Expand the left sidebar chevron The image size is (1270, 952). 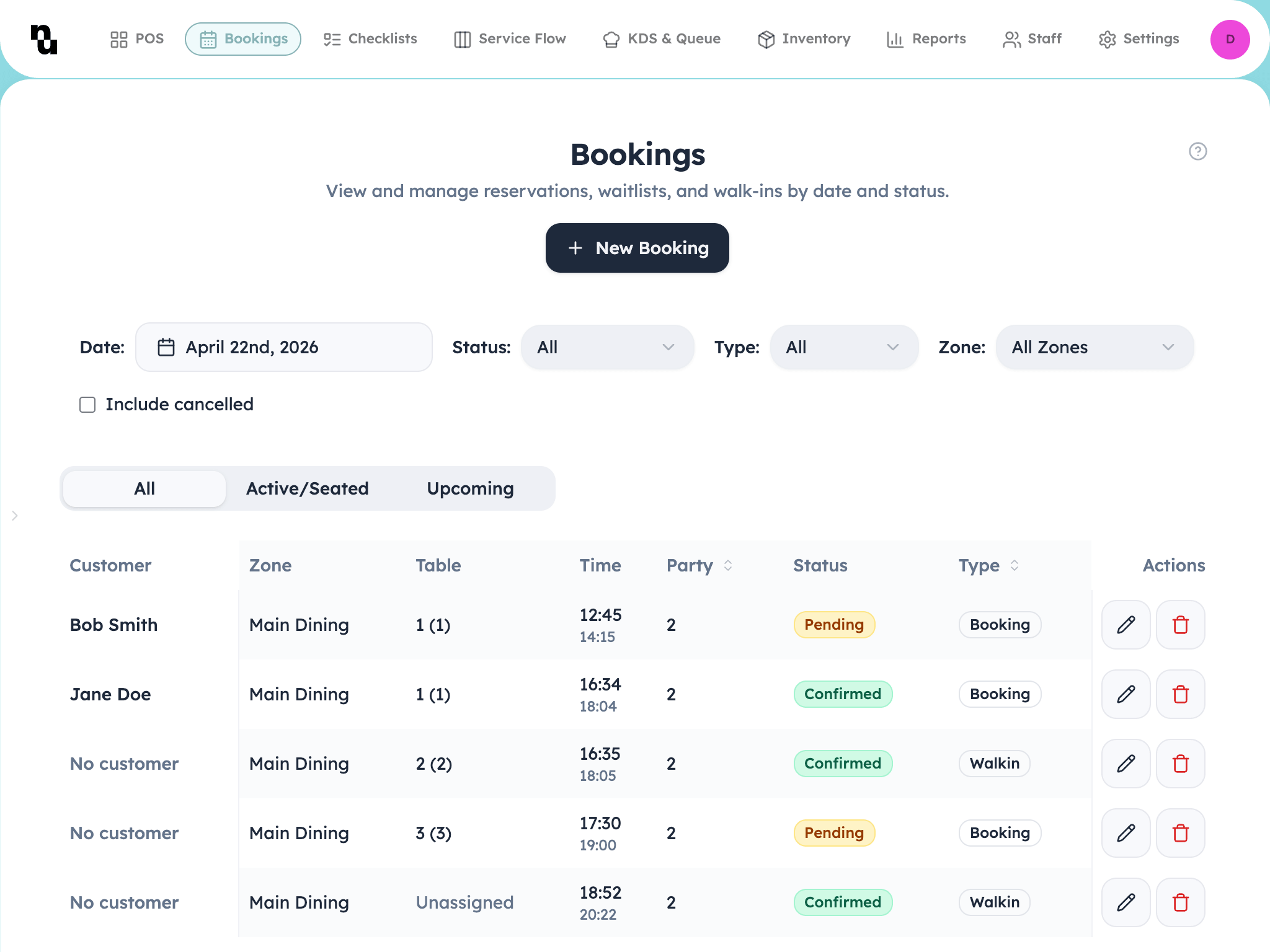(x=15, y=516)
